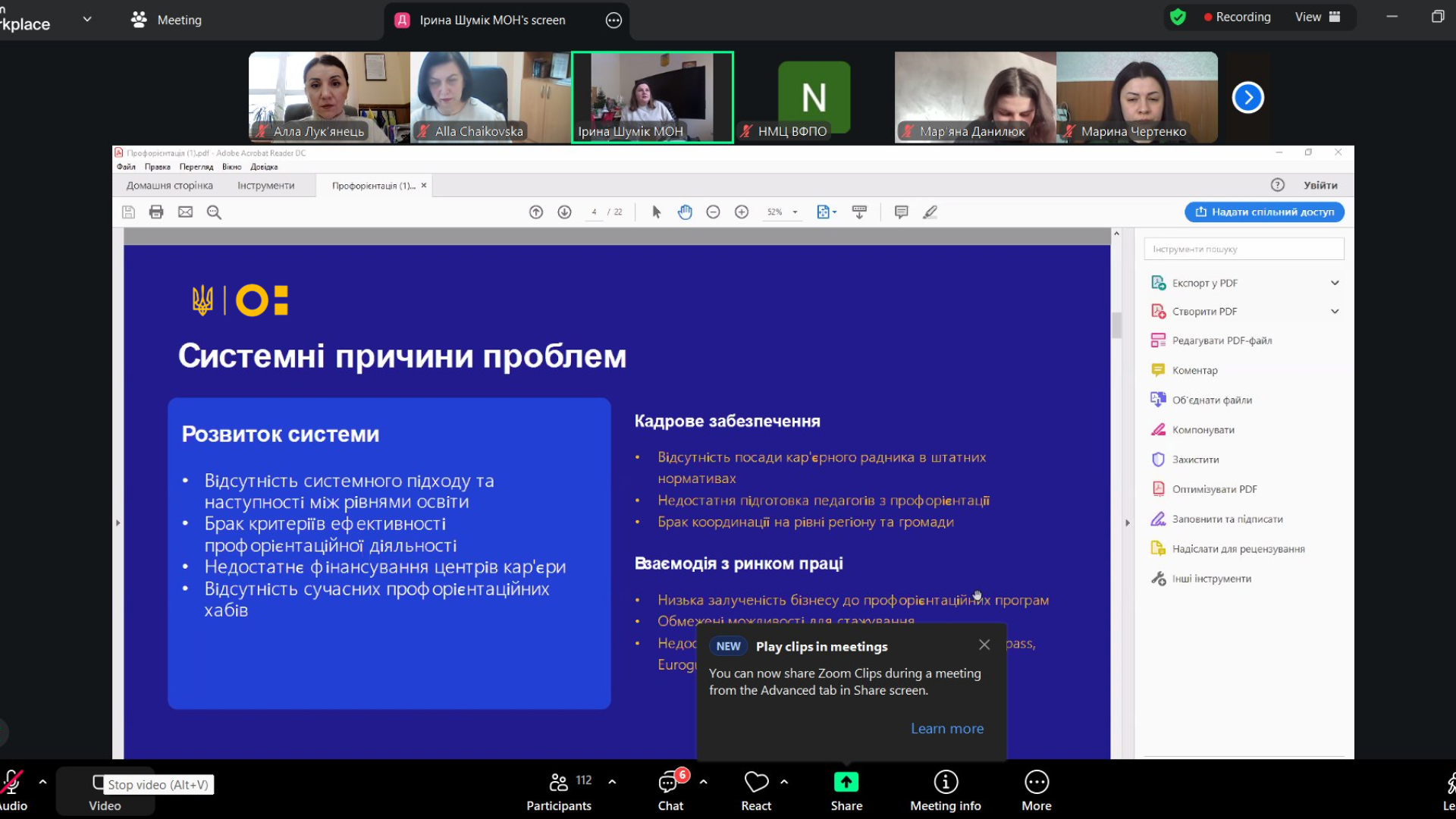
Task: Switch to the Інструменти tab
Action: click(x=265, y=186)
